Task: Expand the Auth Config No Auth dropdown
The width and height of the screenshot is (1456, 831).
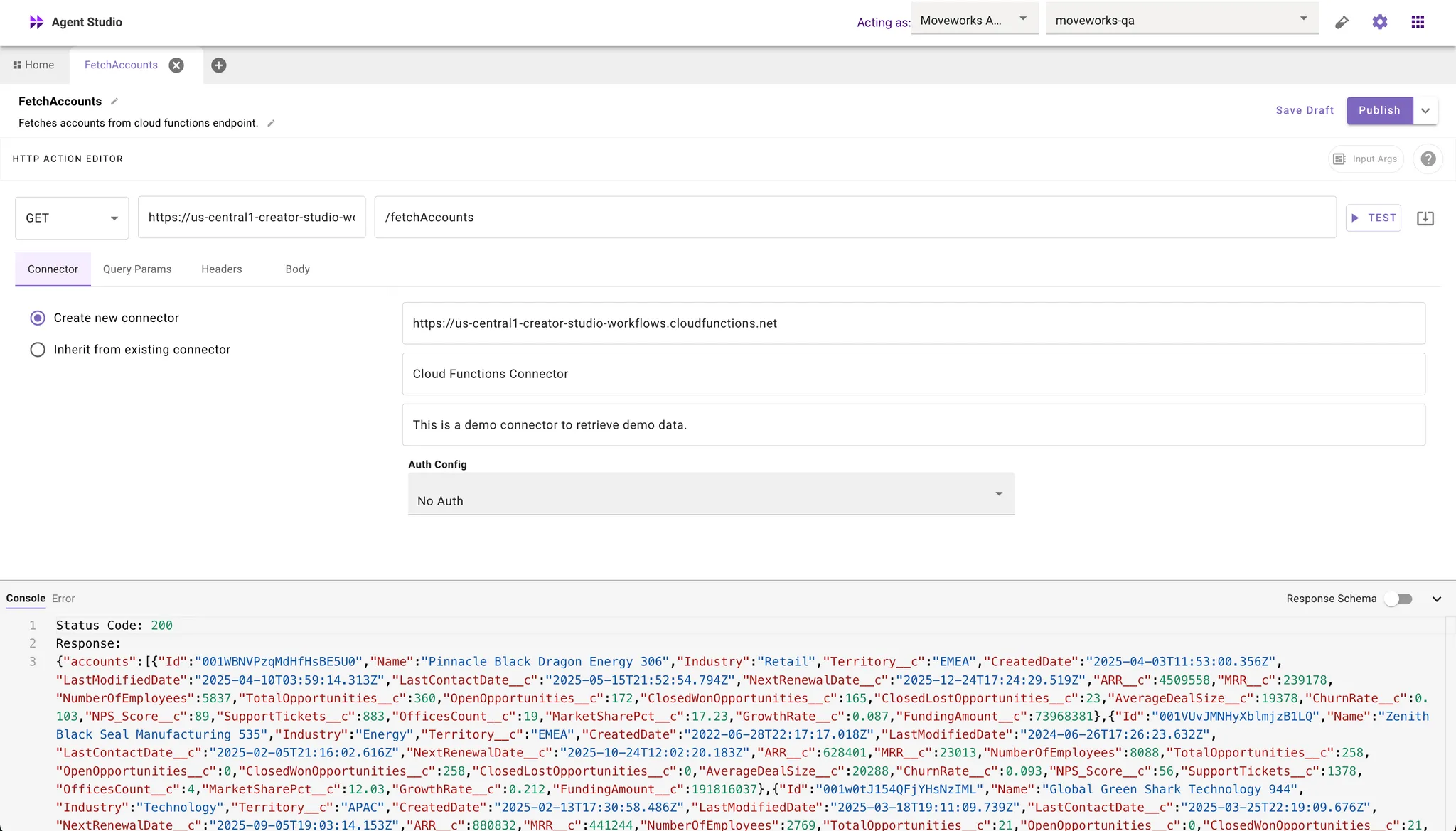Action: 711,495
